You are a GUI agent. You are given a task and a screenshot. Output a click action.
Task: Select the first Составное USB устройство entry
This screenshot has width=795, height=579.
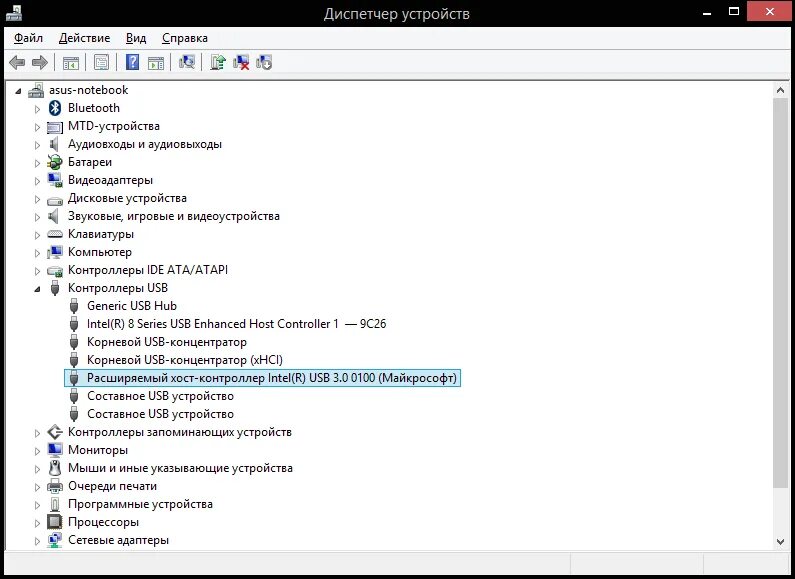tap(160, 396)
